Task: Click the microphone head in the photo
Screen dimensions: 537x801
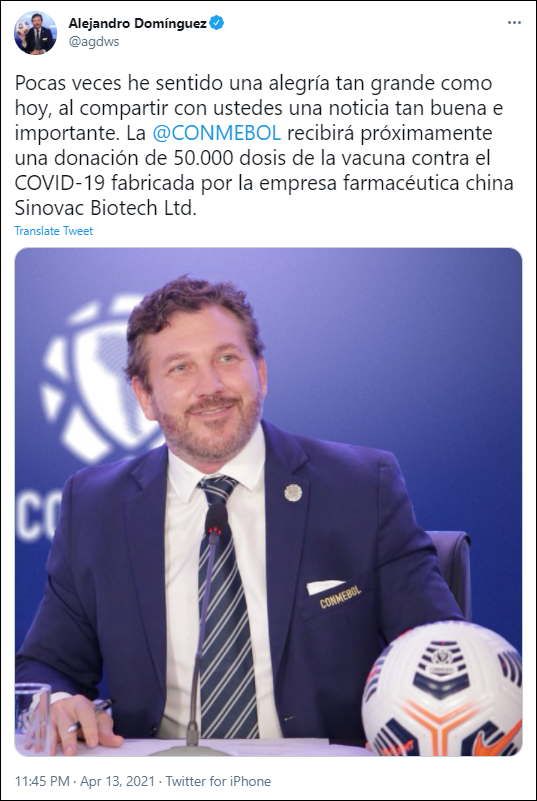Action: [216, 520]
